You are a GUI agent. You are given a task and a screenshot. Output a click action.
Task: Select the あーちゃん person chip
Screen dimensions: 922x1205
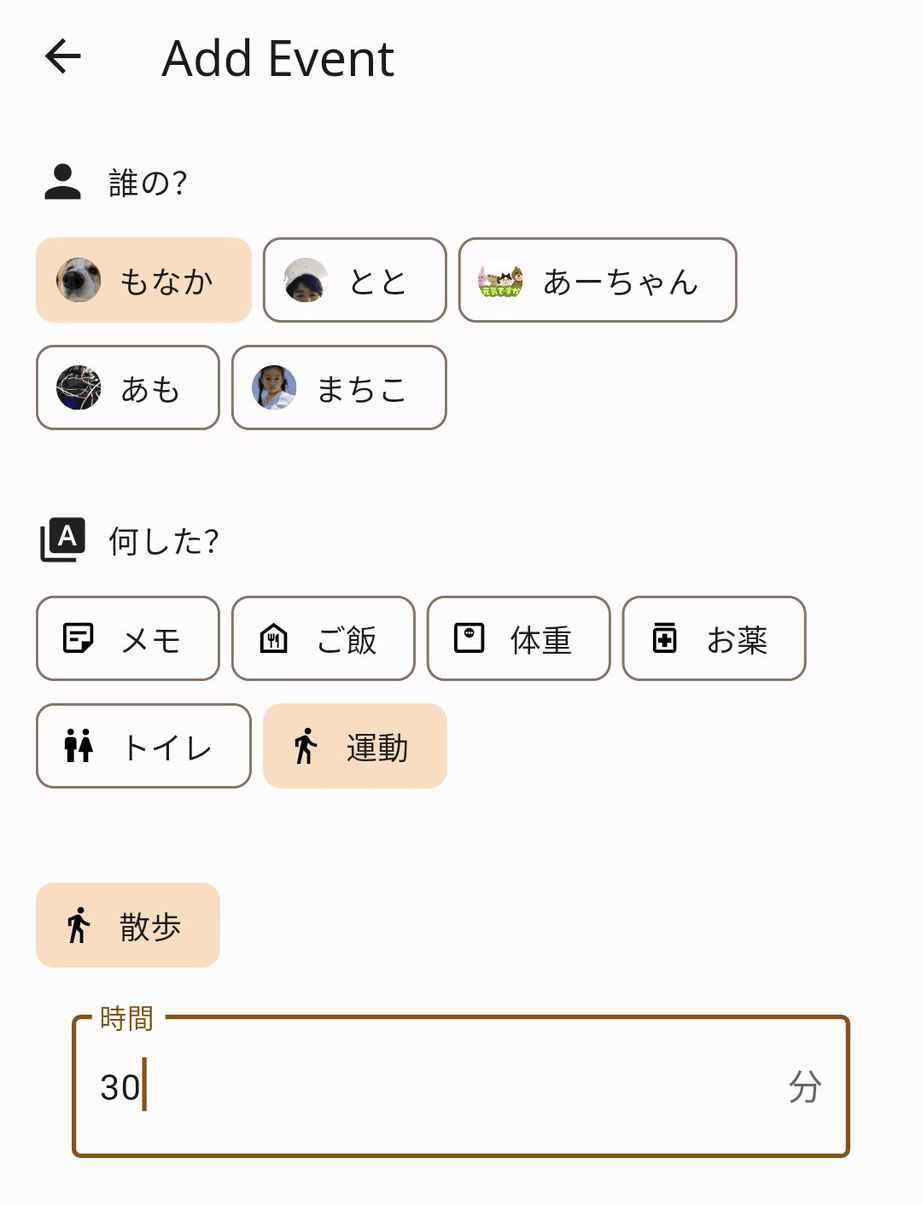pos(597,280)
